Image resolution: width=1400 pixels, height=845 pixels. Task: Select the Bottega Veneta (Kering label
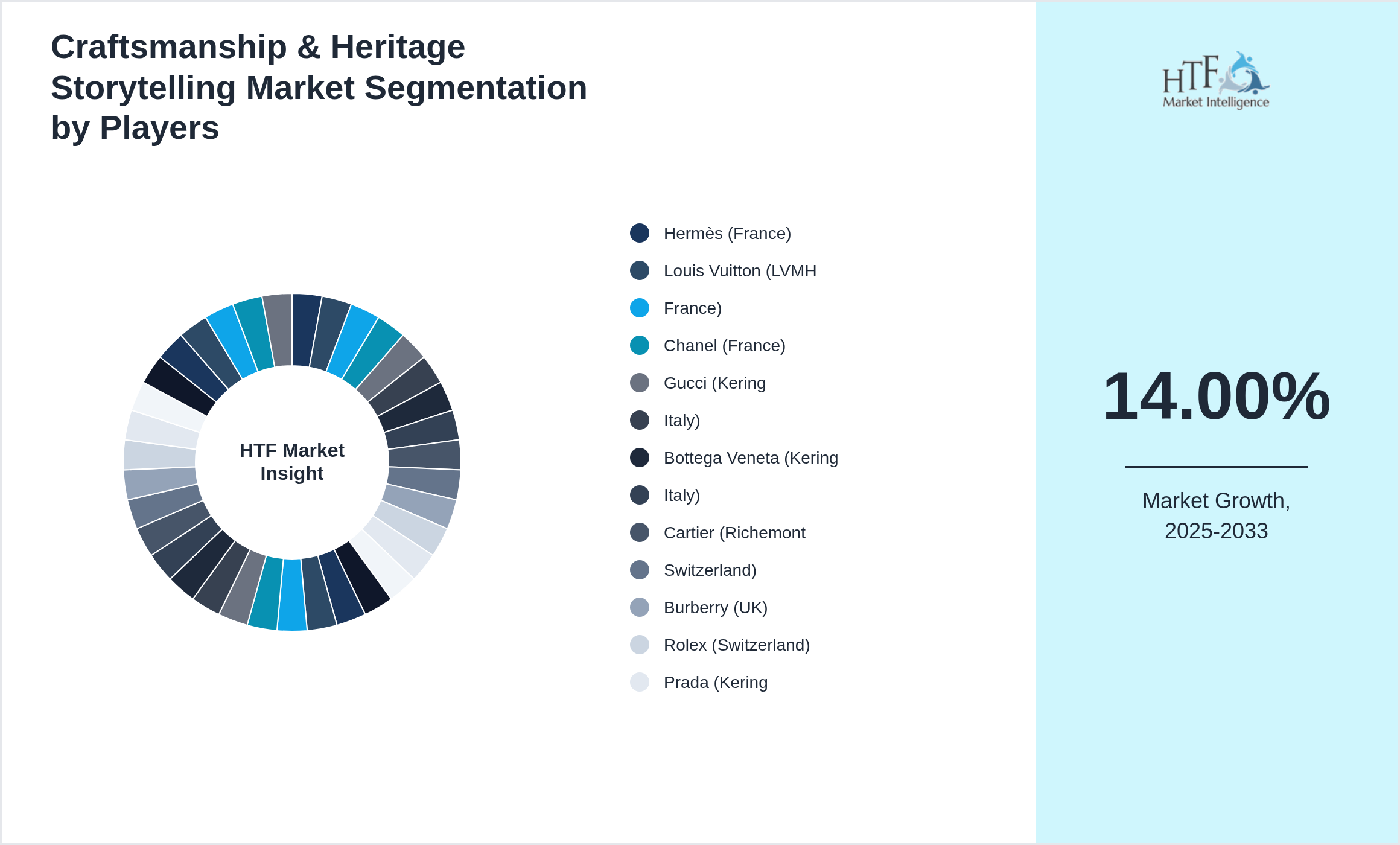click(751, 458)
